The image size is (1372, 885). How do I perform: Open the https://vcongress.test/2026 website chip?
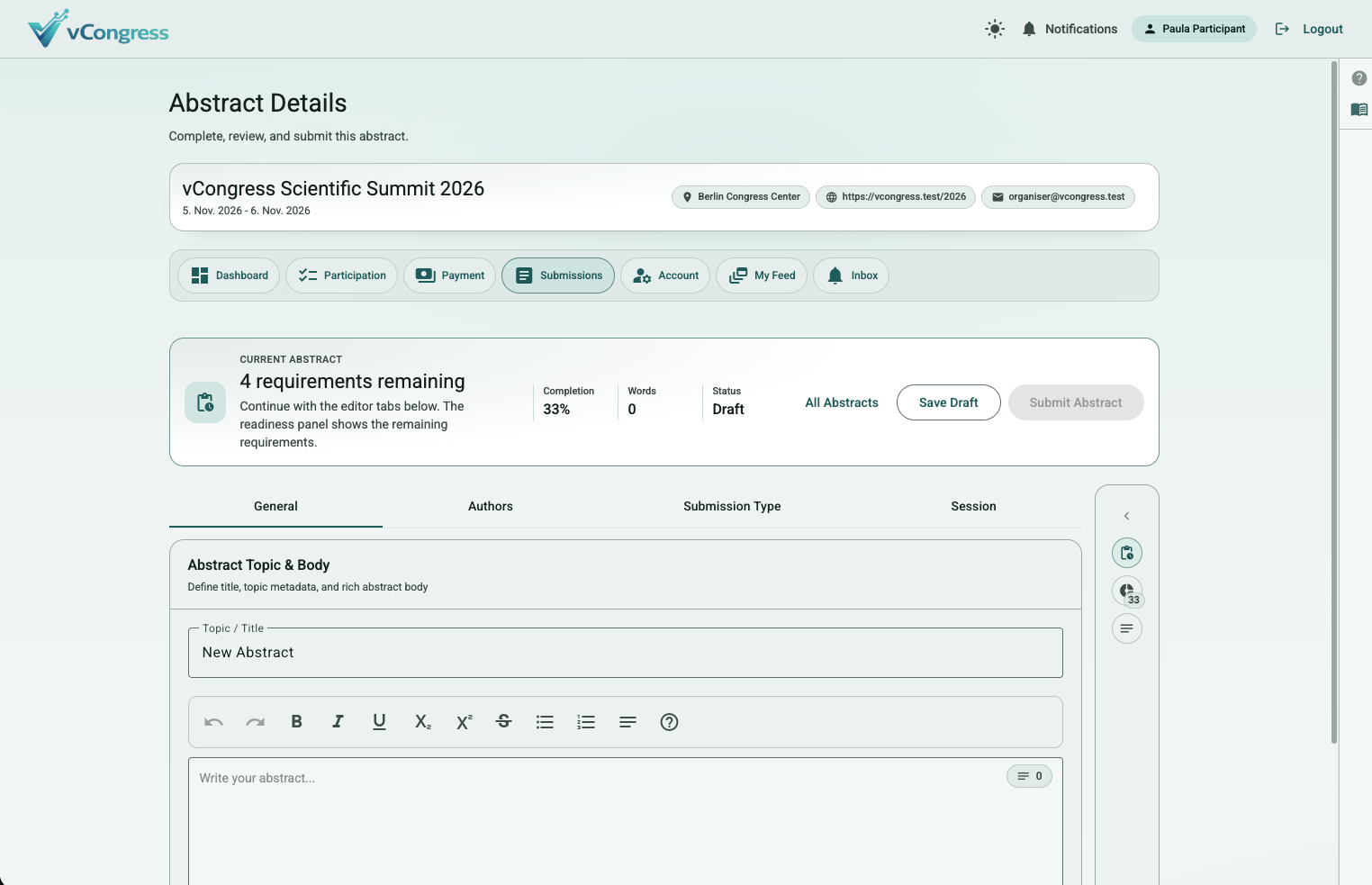point(896,197)
